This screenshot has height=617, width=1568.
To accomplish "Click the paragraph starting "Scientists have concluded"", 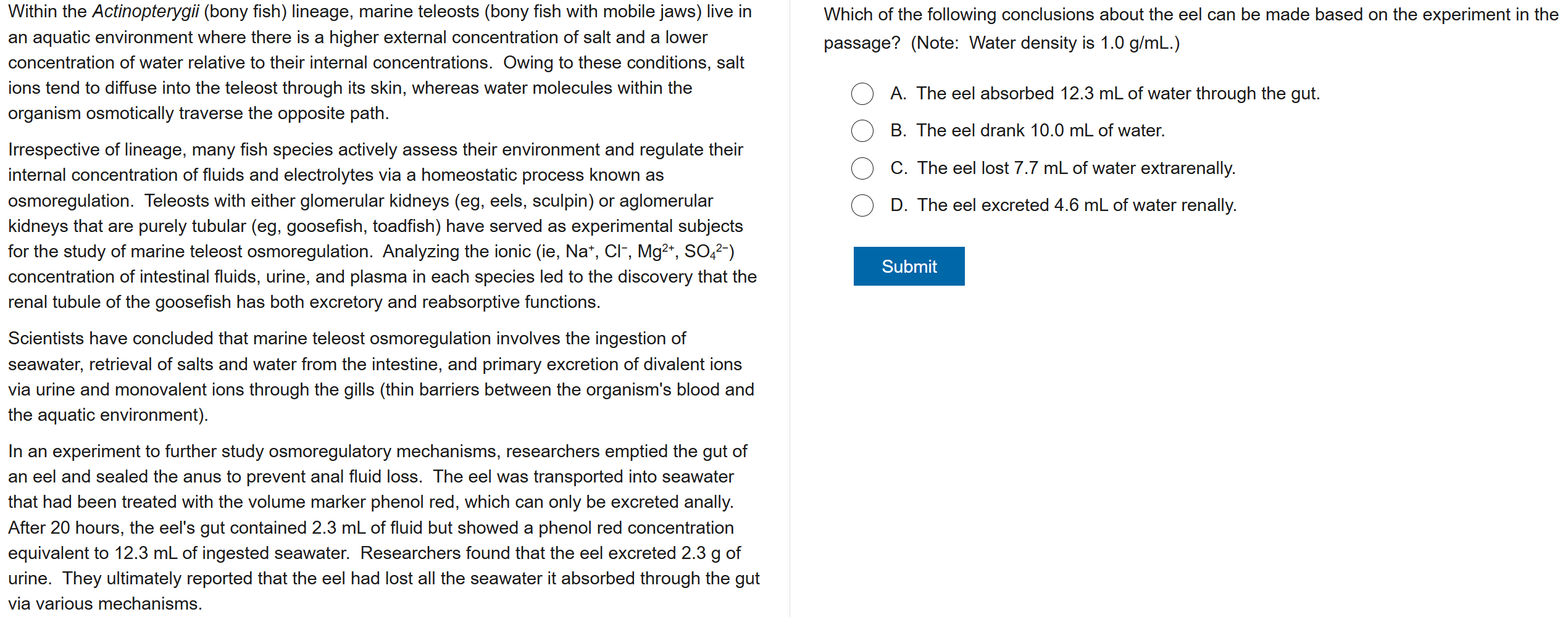I will pyautogui.click(x=380, y=376).
